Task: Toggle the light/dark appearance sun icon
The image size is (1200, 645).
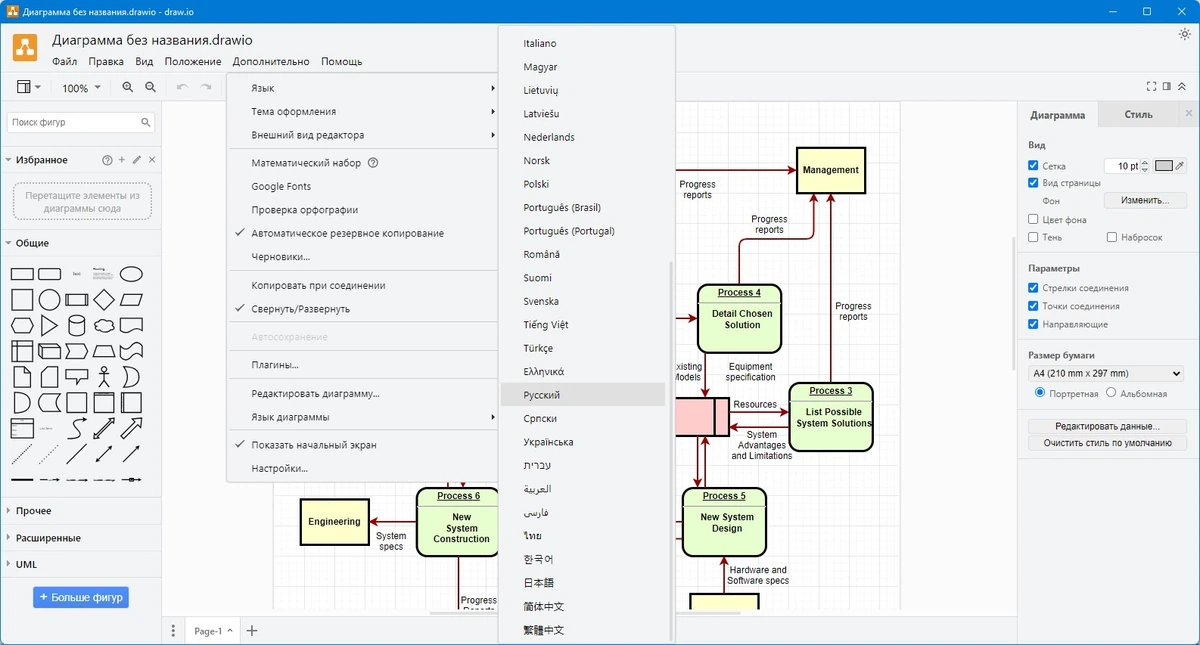Action: pyautogui.click(x=1185, y=34)
